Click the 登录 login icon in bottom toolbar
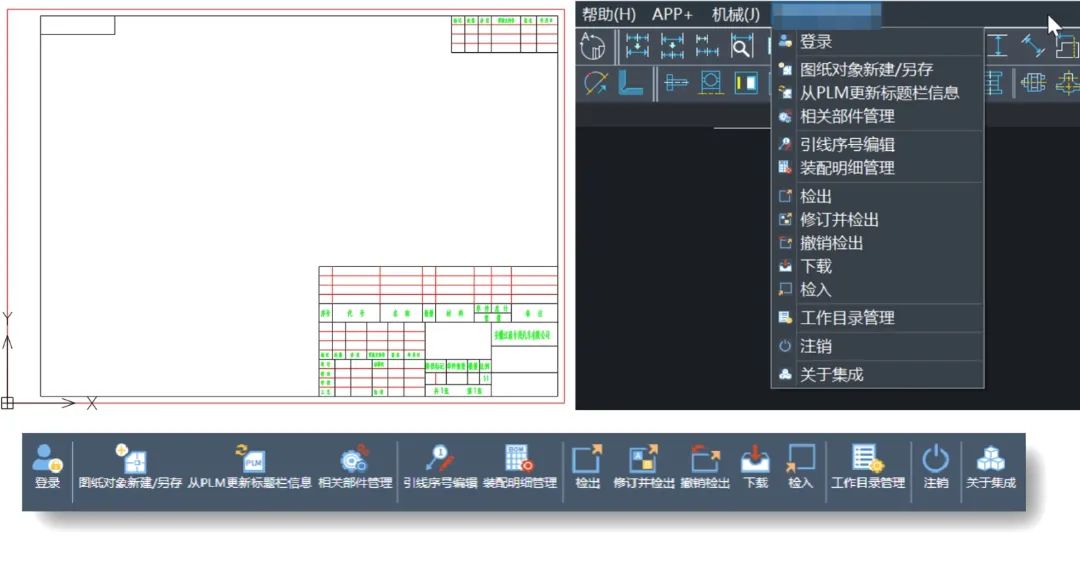This screenshot has height=565, width=1080. (47, 467)
